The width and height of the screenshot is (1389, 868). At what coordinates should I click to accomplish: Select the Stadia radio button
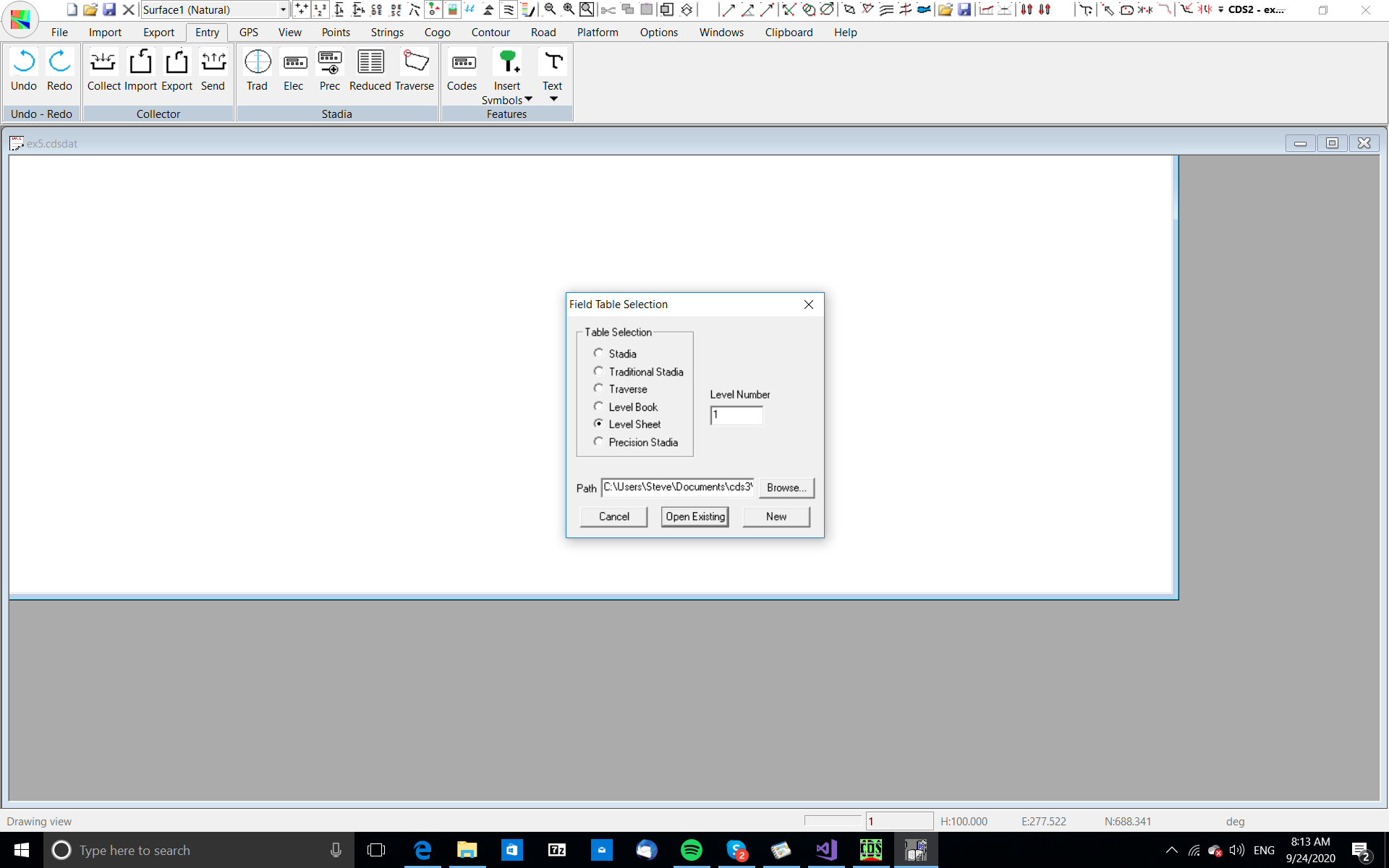click(x=598, y=353)
